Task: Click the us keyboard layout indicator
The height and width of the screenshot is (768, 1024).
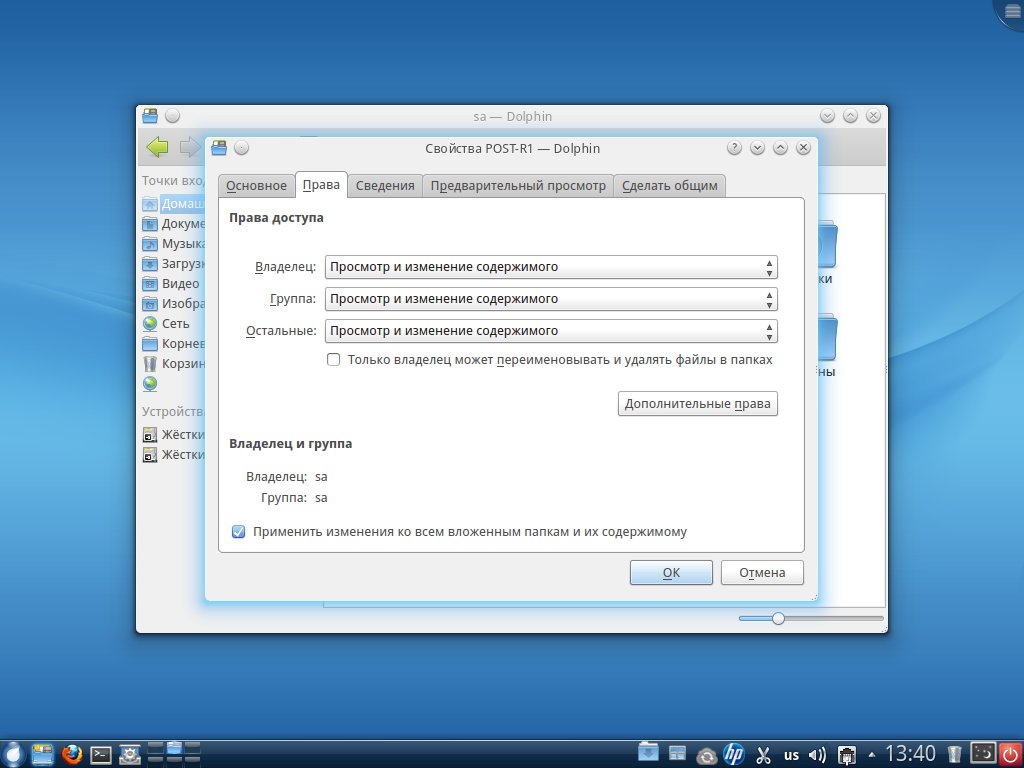Action: coord(792,756)
